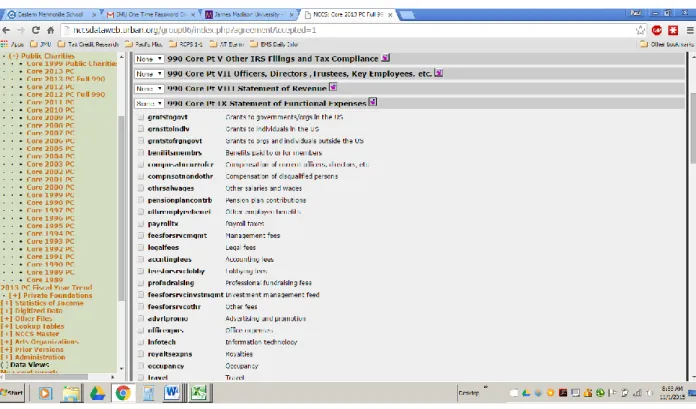
Task: Open the calculator icon in the taskbar
Action: click(148, 393)
